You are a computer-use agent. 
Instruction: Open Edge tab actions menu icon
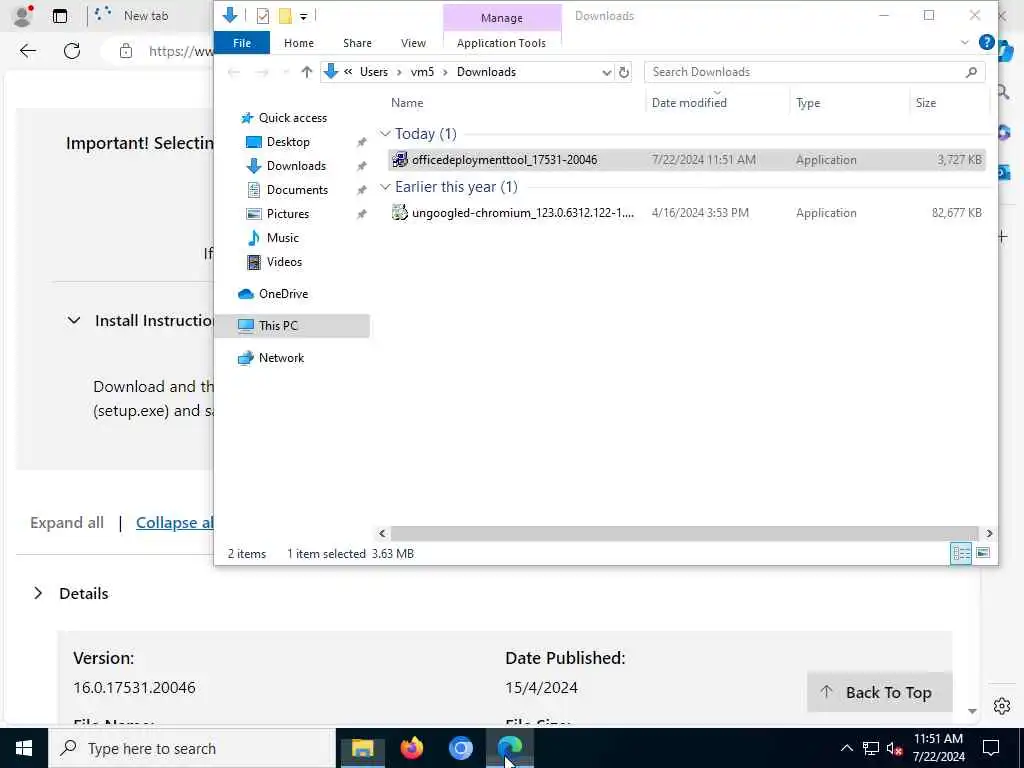[59, 16]
